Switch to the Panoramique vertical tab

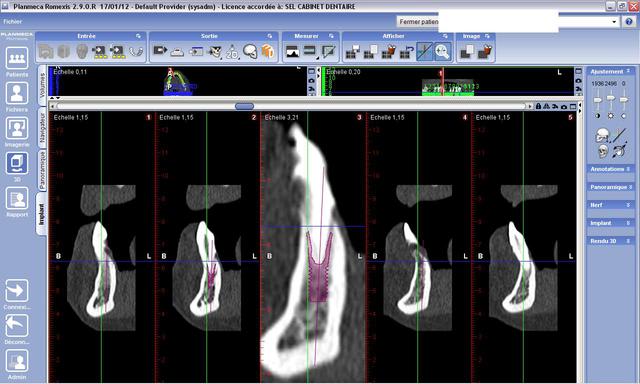[x=42, y=169]
